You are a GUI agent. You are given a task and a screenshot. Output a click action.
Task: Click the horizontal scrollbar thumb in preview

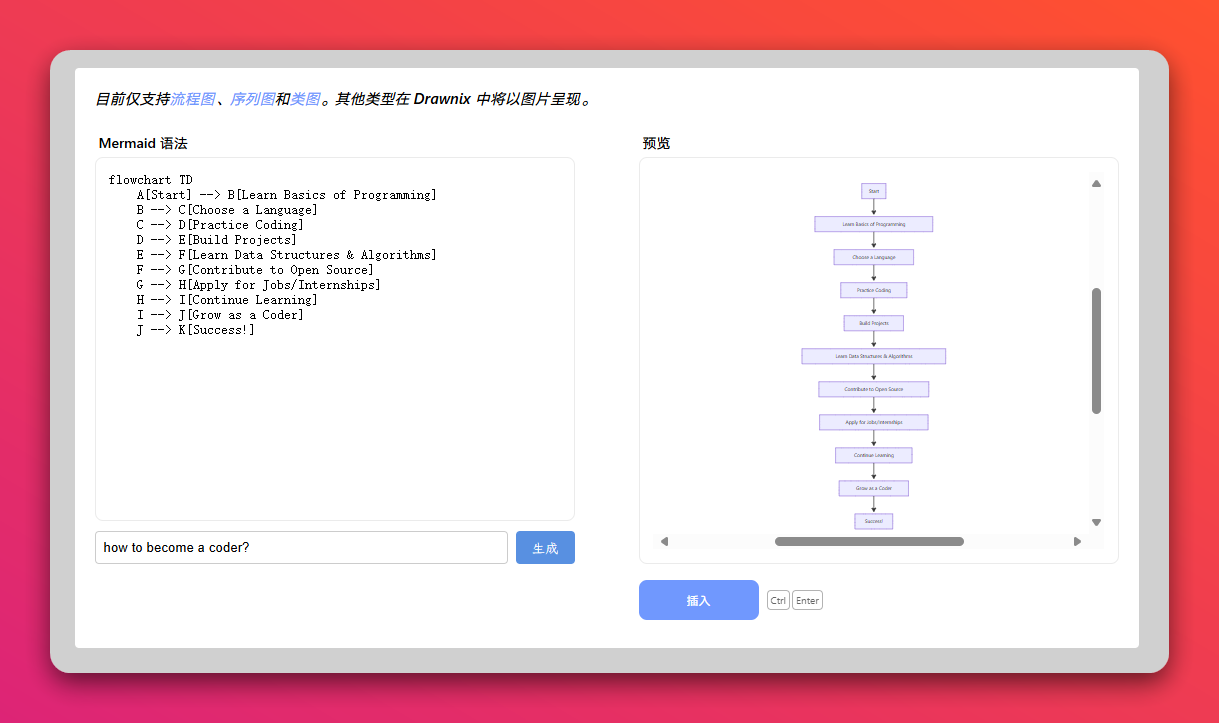pyautogui.click(x=869, y=542)
